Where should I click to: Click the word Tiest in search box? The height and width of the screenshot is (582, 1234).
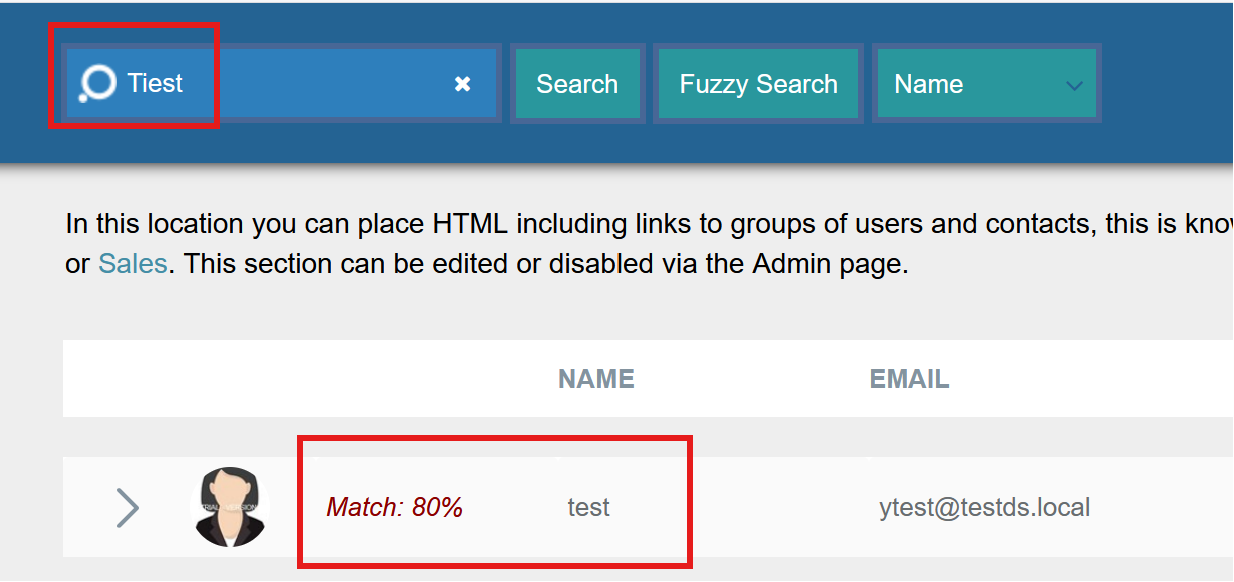pyautogui.click(x=155, y=83)
